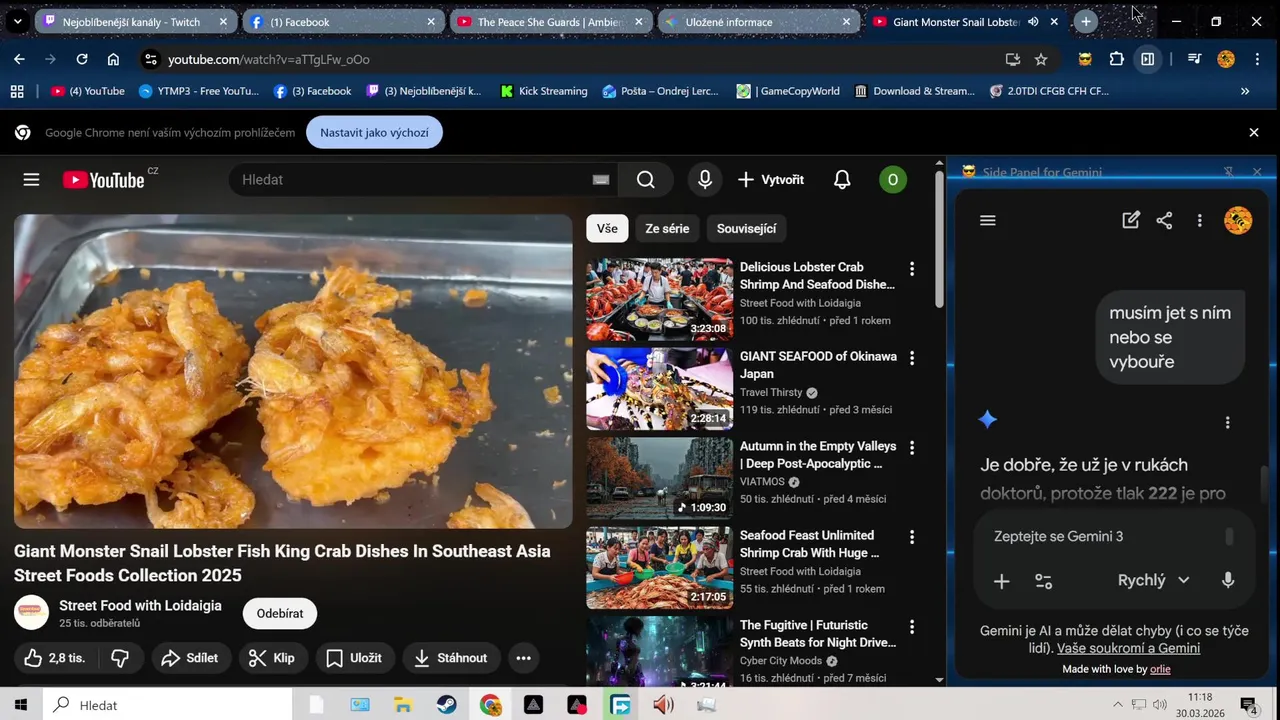1280x720 pixels.
Task: Click the Klip button
Action: (272, 658)
